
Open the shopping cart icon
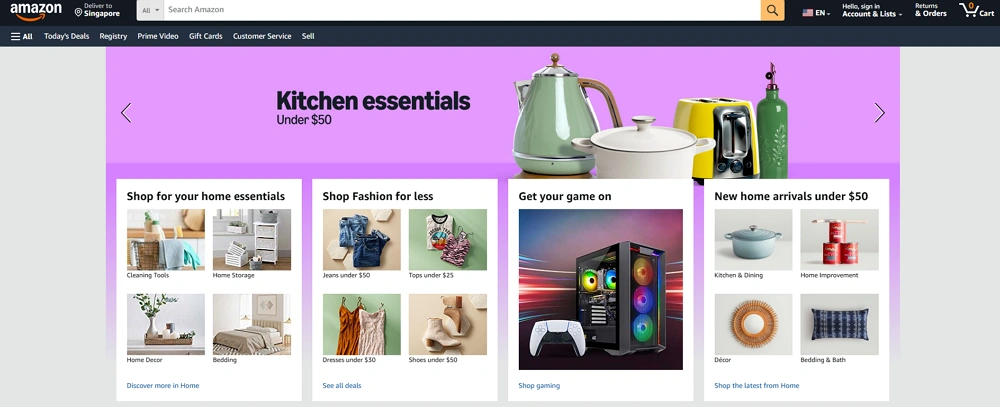[x=976, y=10]
